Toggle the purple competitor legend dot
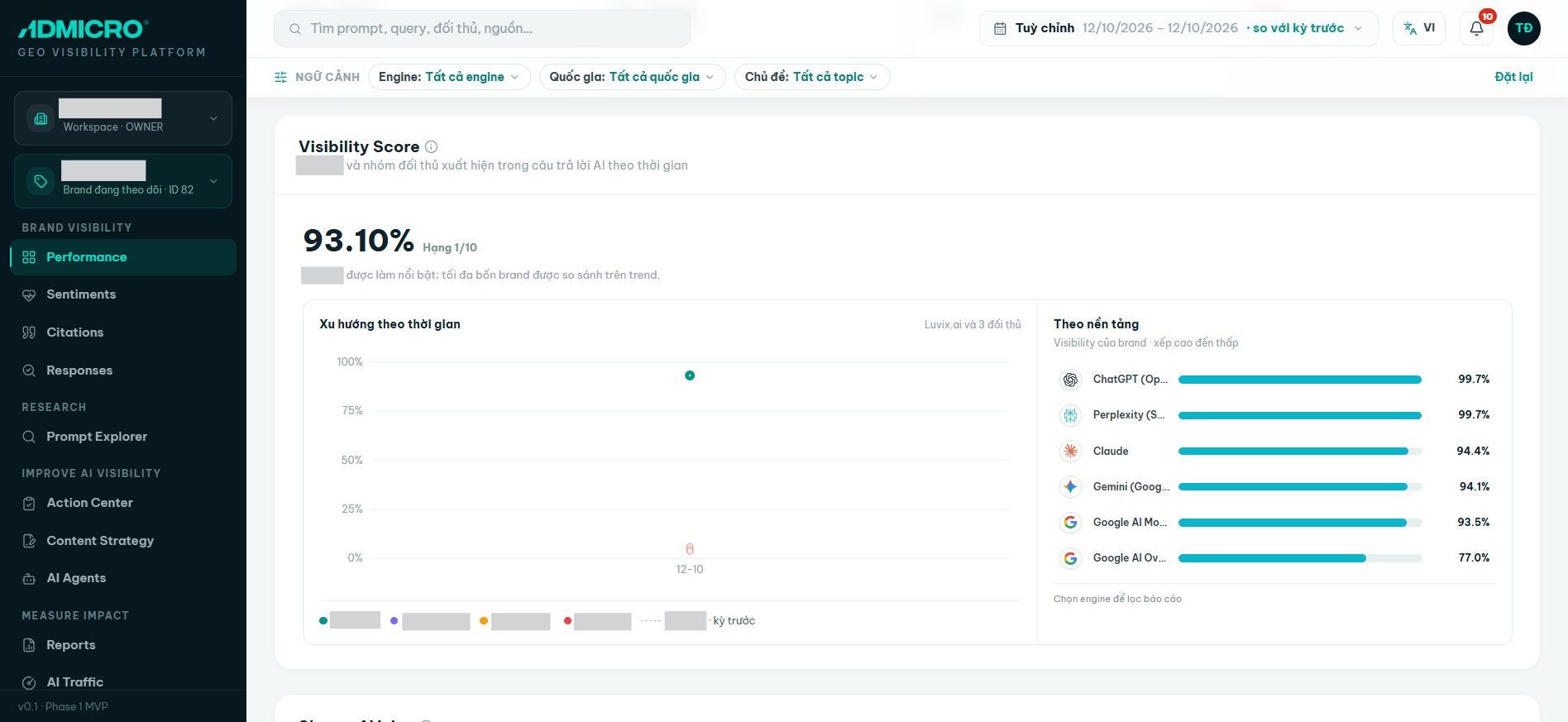Image resolution: width=1568 pixels, height=722 pixels. [x=394, y=621]
